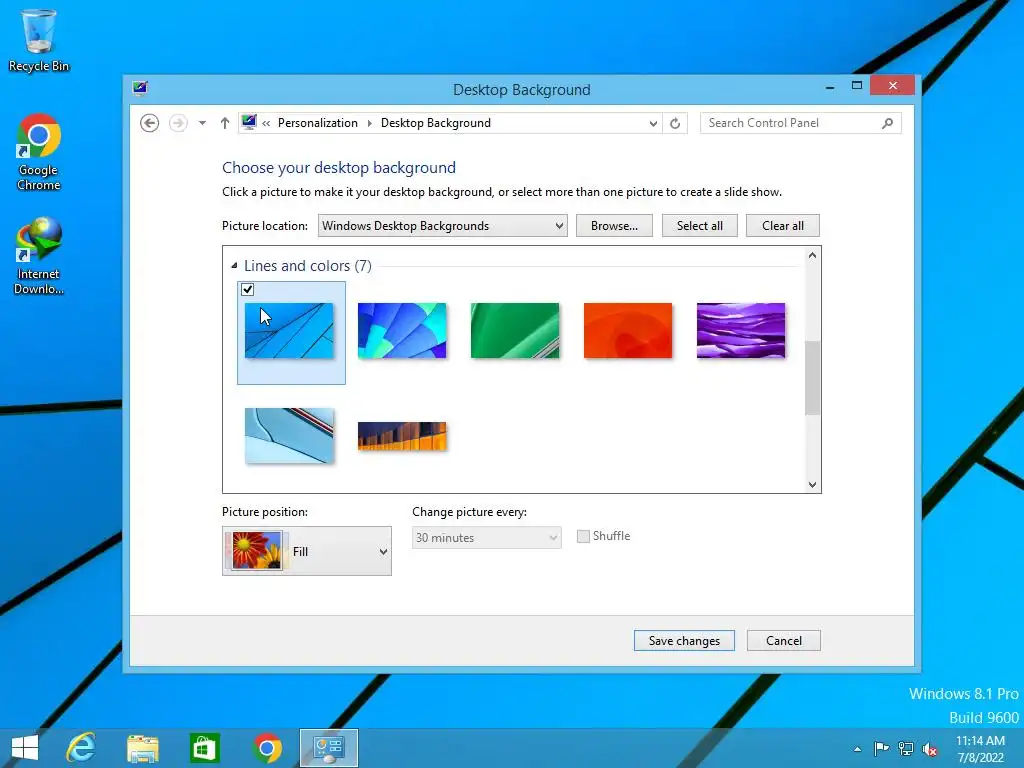Open the Recycle Bin desktop icon
The image size is (1024, 768).
point(39,40)
